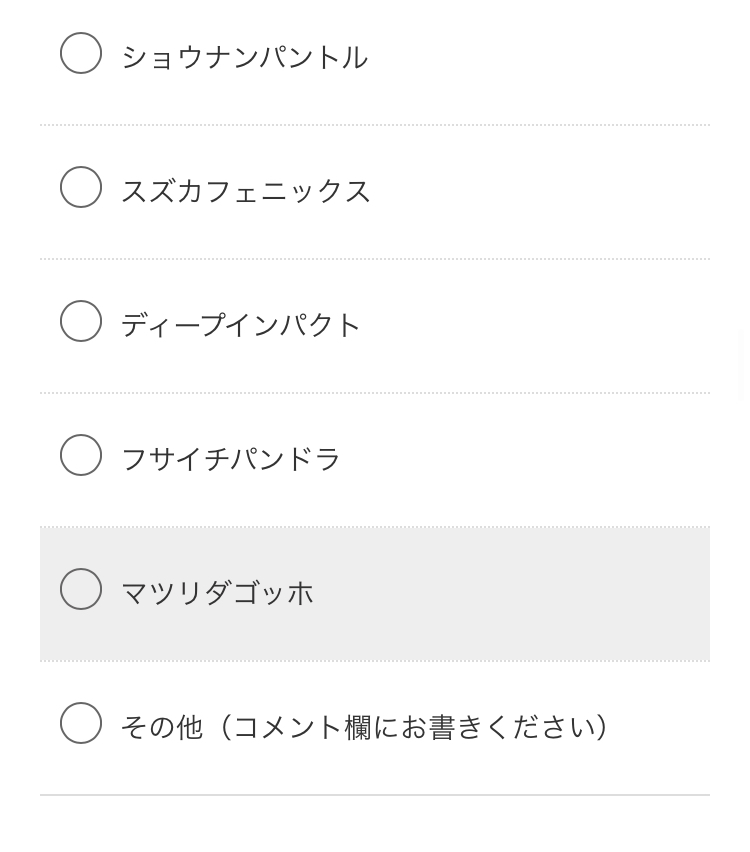Choose the ディープインパクト radio circle
Image resolution: width=750 pixels, height=852 pixels.
coord(81,322)
